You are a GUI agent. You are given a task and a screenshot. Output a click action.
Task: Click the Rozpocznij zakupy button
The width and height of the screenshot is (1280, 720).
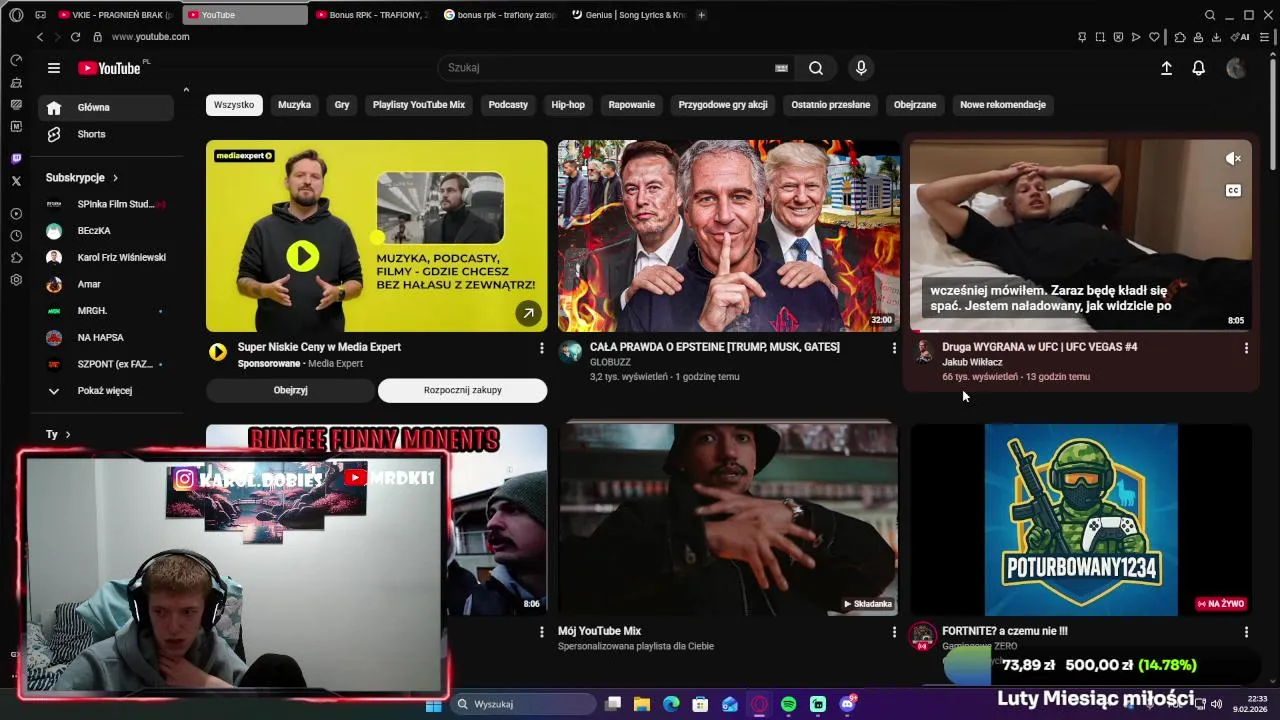[x=462, y=391]
